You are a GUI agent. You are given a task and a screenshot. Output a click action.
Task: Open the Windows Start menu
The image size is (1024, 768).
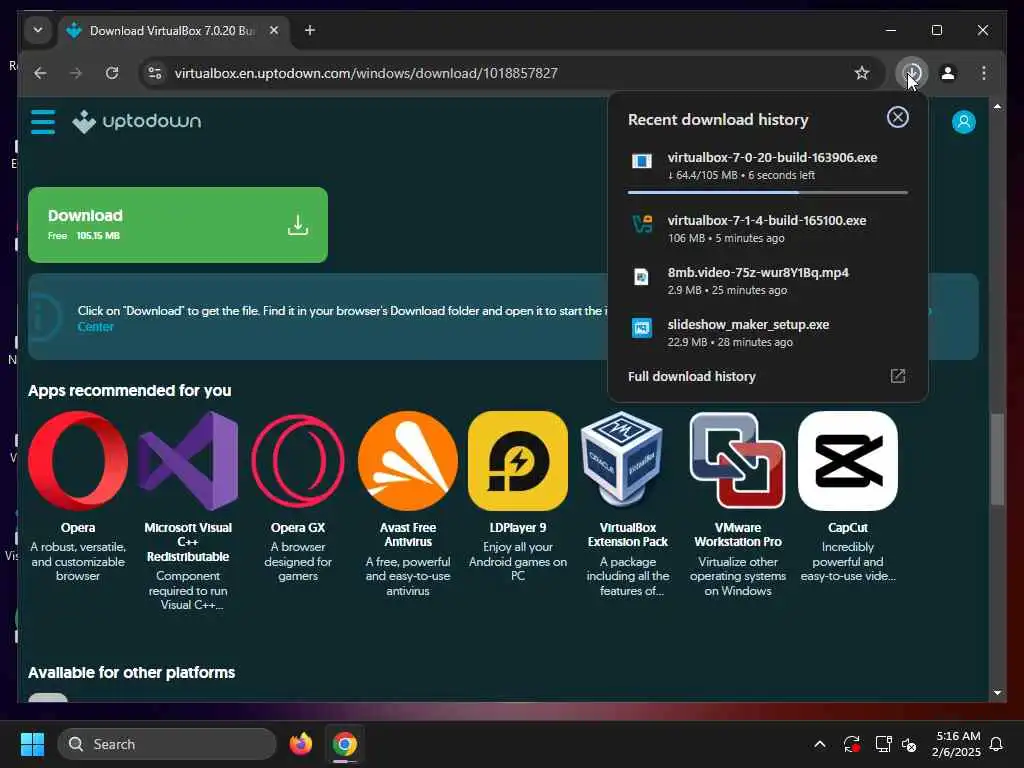coord(32,744)
